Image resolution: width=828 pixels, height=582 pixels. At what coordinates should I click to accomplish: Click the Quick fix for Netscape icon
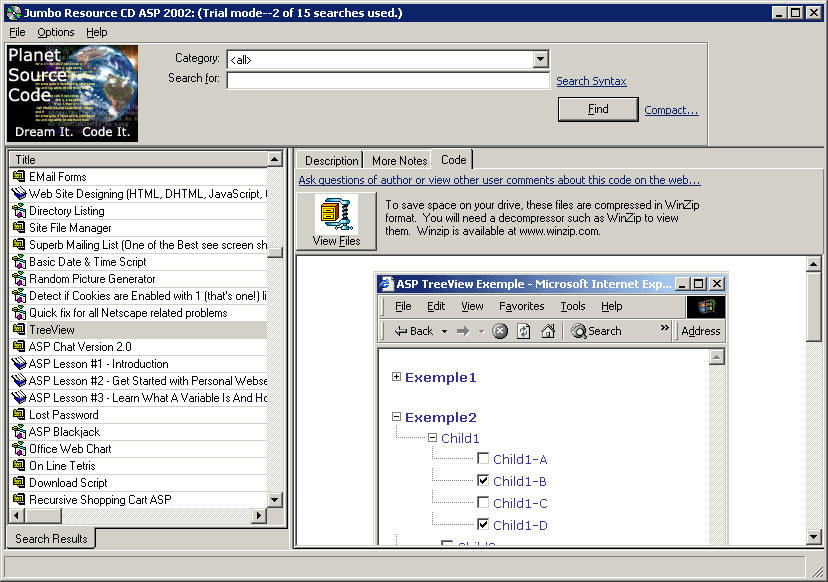tap(19, 312)
